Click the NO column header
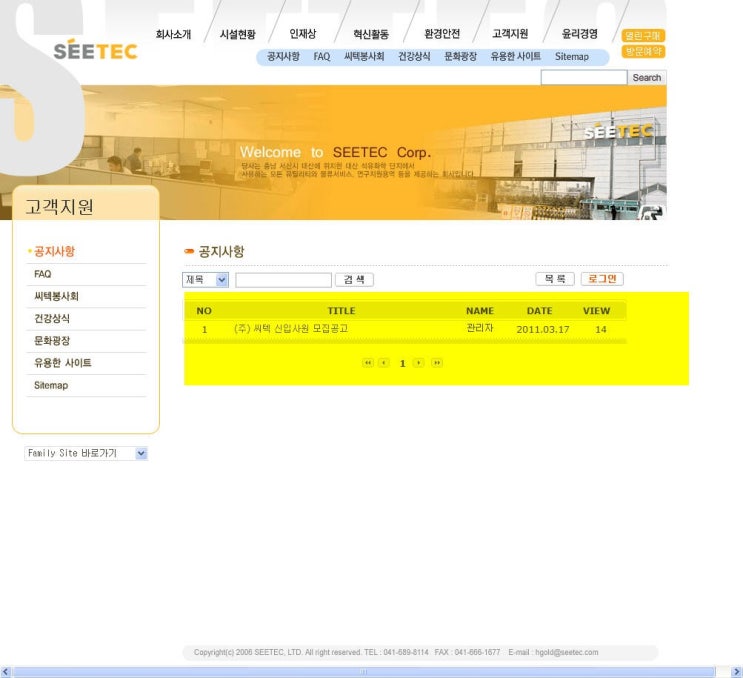Screen dimensions: 743x678 204,311
